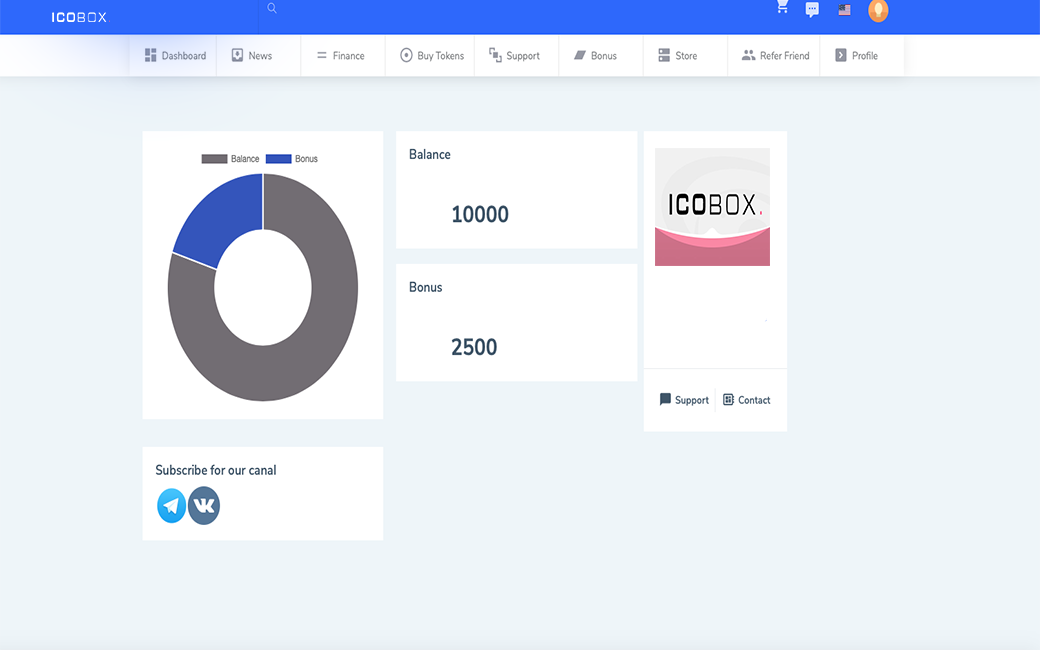Screen dimensions: 1040x650
Task: Open the shopping cart icon
Action: pos(783,7)
